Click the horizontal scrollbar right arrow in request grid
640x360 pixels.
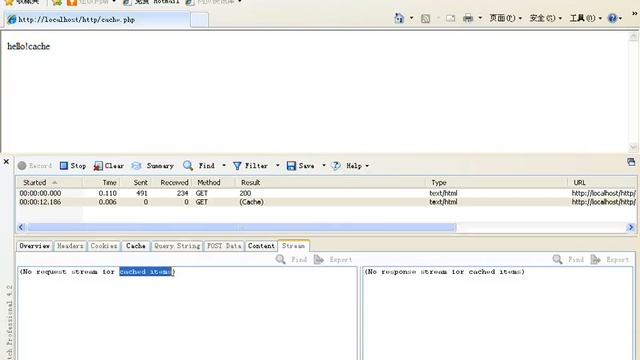pyautogui.click(x=631, y=227)
